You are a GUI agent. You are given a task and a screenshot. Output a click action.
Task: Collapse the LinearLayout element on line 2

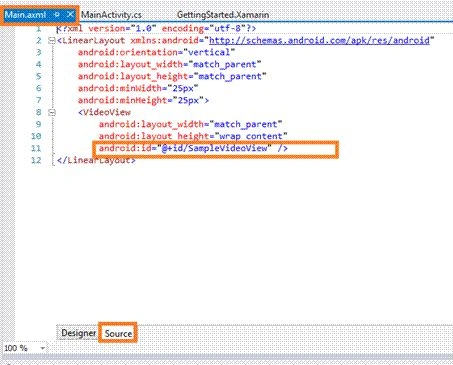tap(52, 41)
